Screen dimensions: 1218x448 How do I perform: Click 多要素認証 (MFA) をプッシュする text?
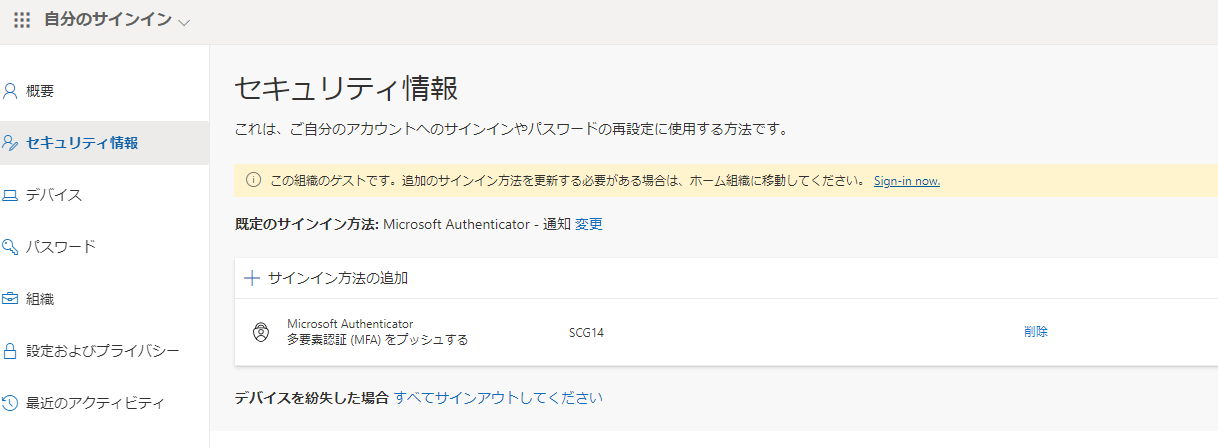(377, 340)
